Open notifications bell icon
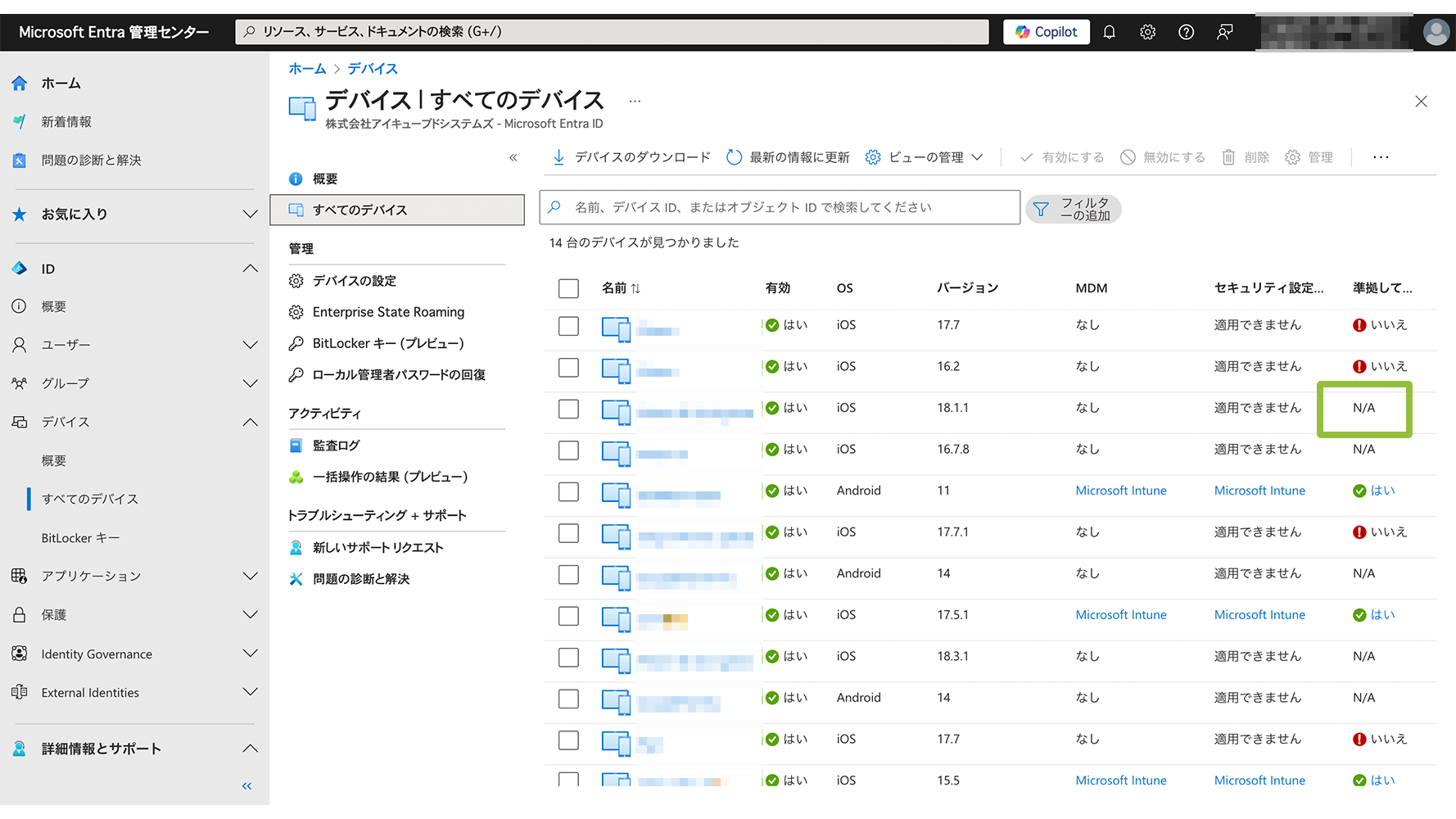Image resolution: width=1456 pixels, height=819 pixels. pos(1109,32)
